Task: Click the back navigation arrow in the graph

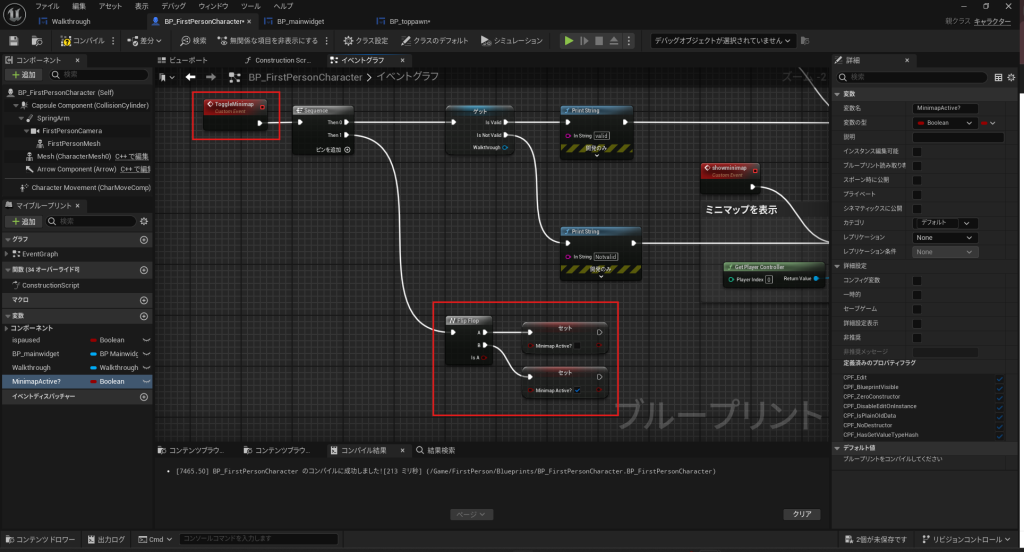Action: [x=190, y=77]
